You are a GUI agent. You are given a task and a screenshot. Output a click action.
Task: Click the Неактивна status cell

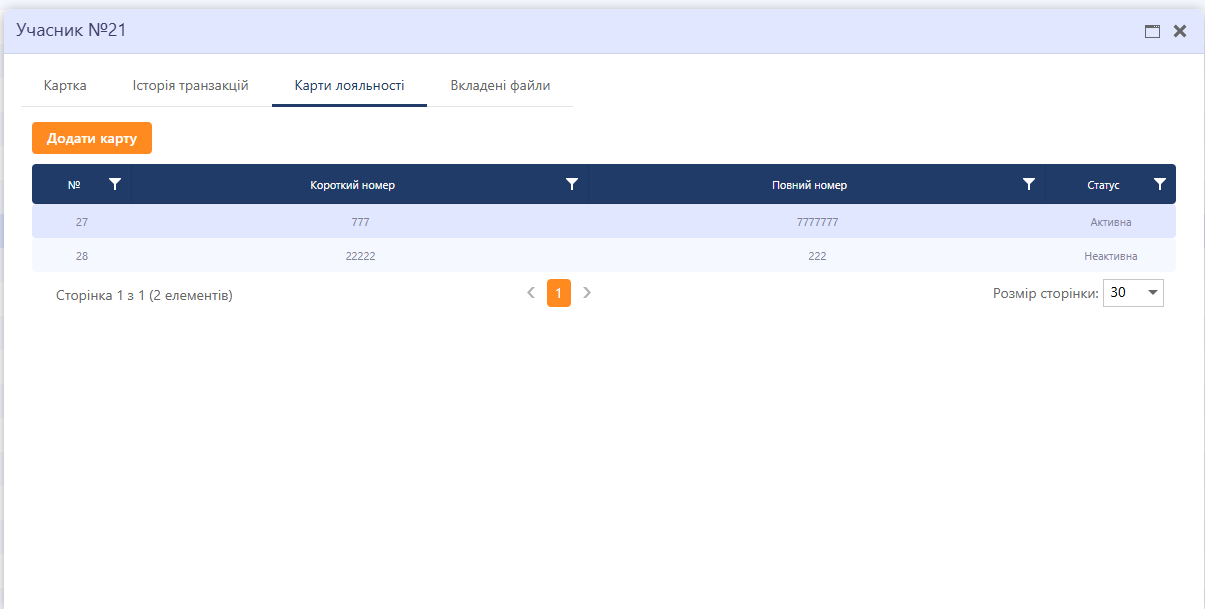pos(1110,256)
